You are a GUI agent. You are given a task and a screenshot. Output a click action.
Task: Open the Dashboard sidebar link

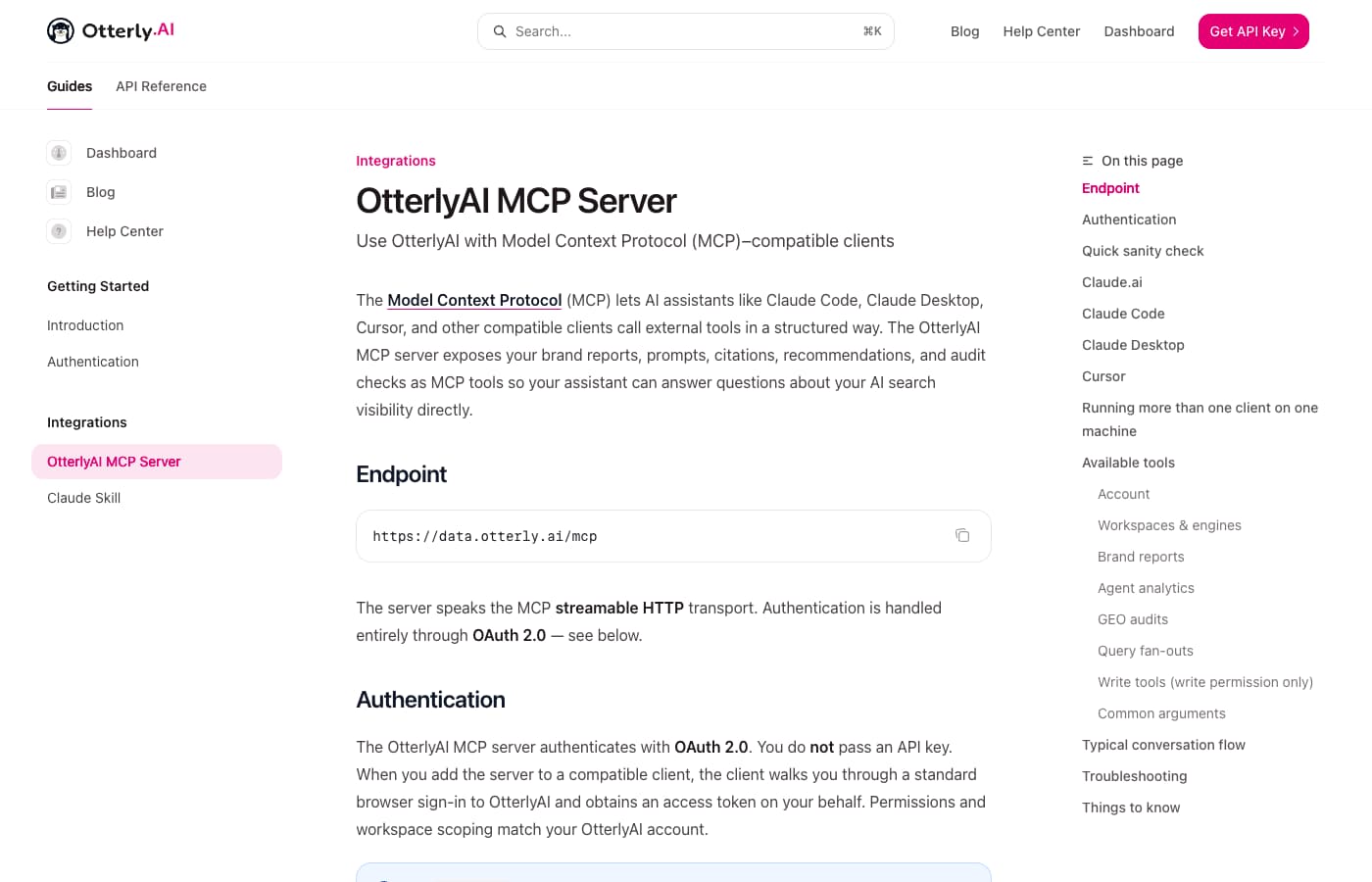point(122,153)
